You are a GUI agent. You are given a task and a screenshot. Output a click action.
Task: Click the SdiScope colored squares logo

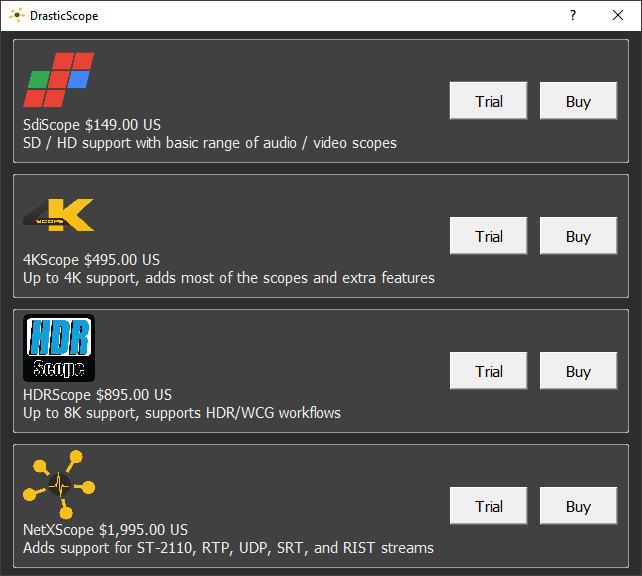(x=59, y=79)
